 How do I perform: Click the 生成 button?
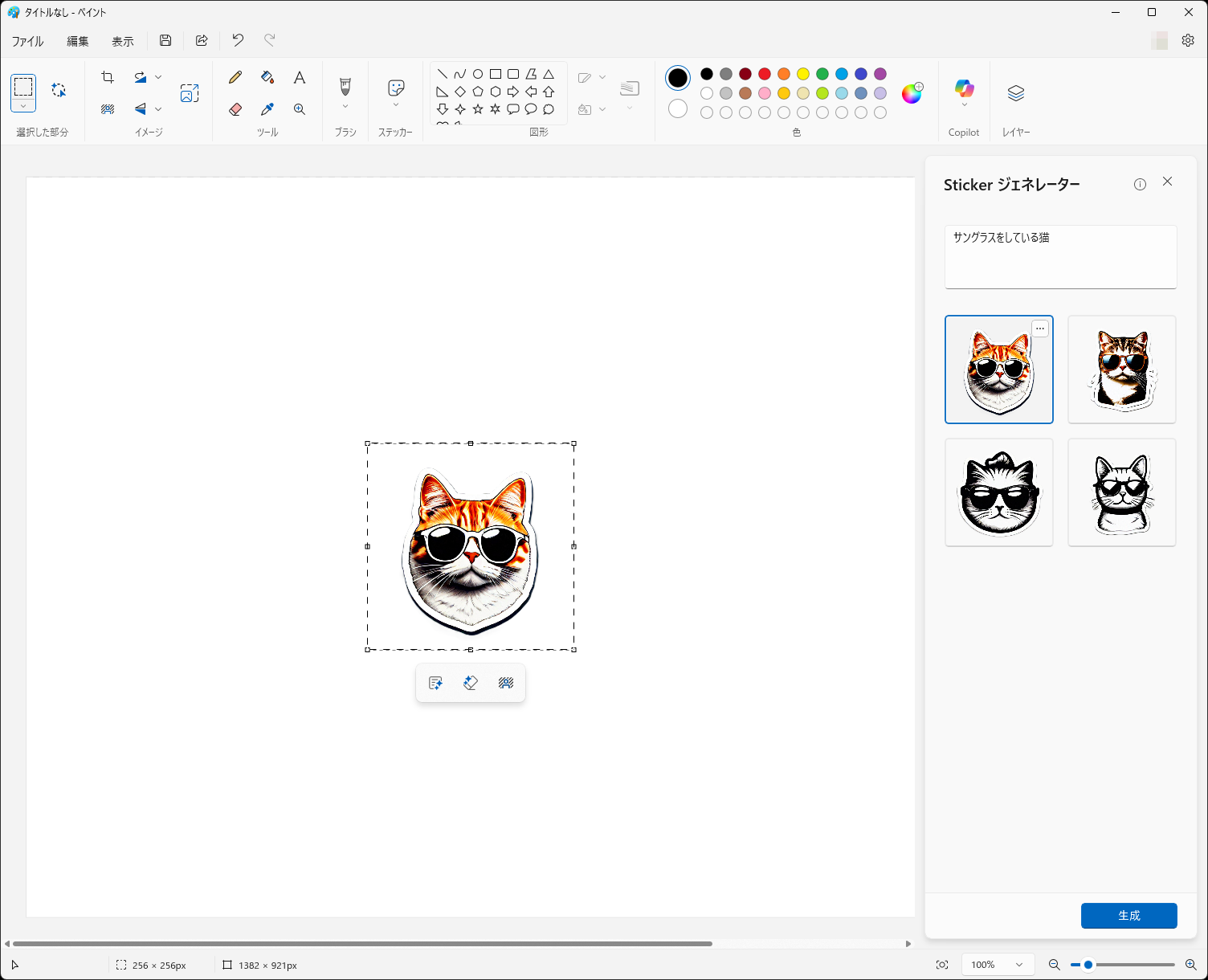[1128, 916]
